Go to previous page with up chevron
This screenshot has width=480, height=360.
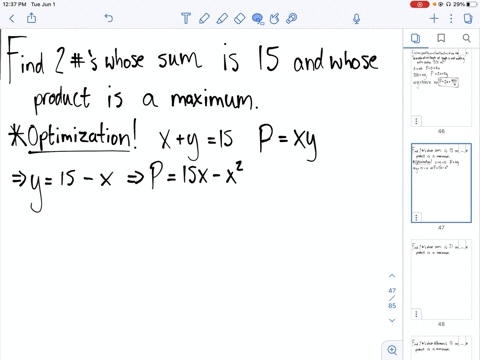(x=392, y=276)
